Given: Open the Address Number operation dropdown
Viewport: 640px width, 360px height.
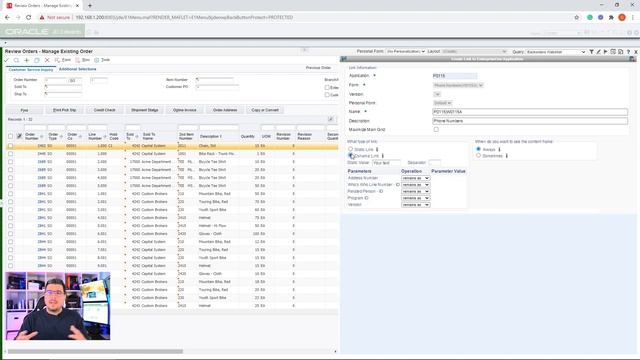Looking at the screenshot, I should click(x=415, y=178).
